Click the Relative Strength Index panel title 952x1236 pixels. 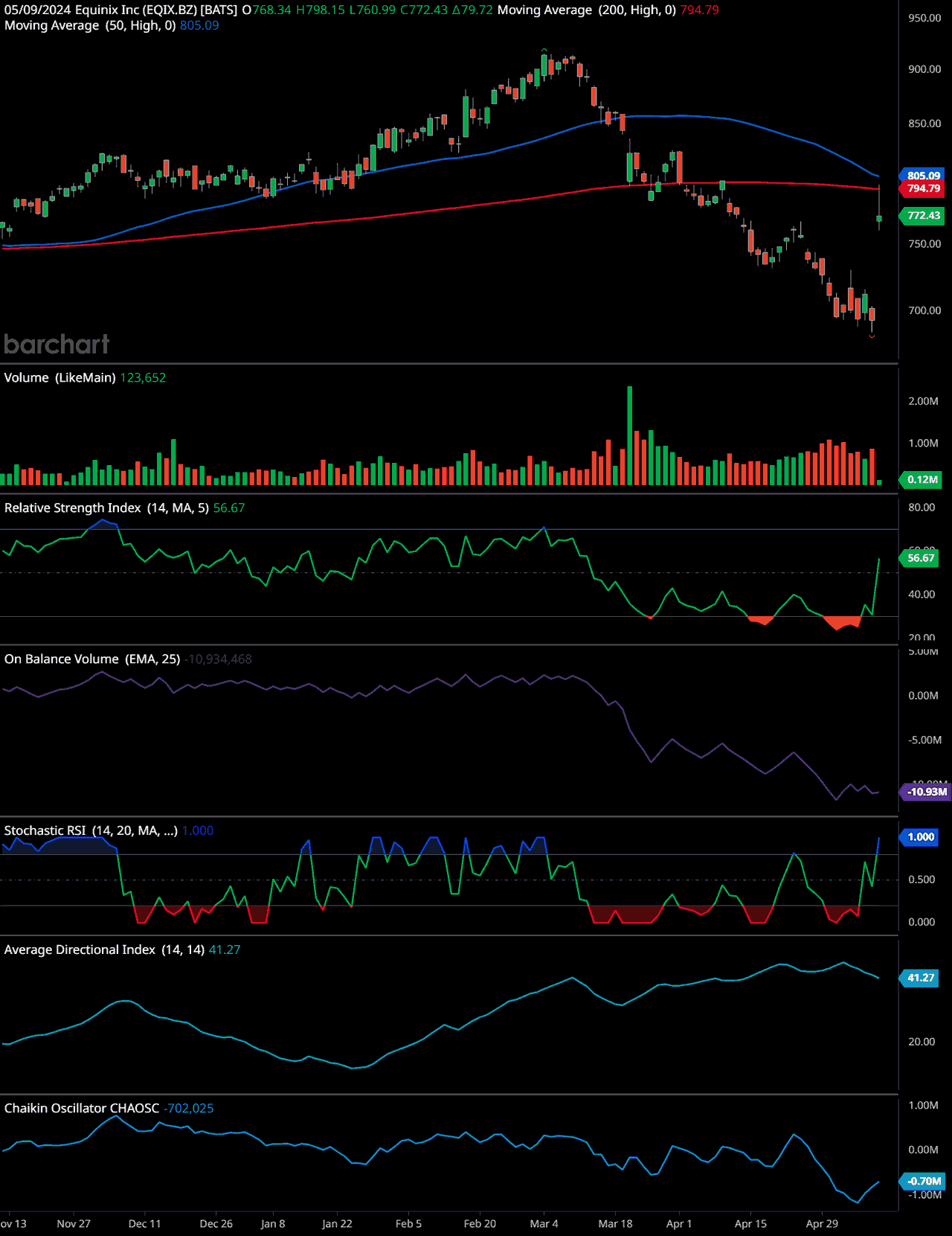pyautogui.click(x=72, y=508)
